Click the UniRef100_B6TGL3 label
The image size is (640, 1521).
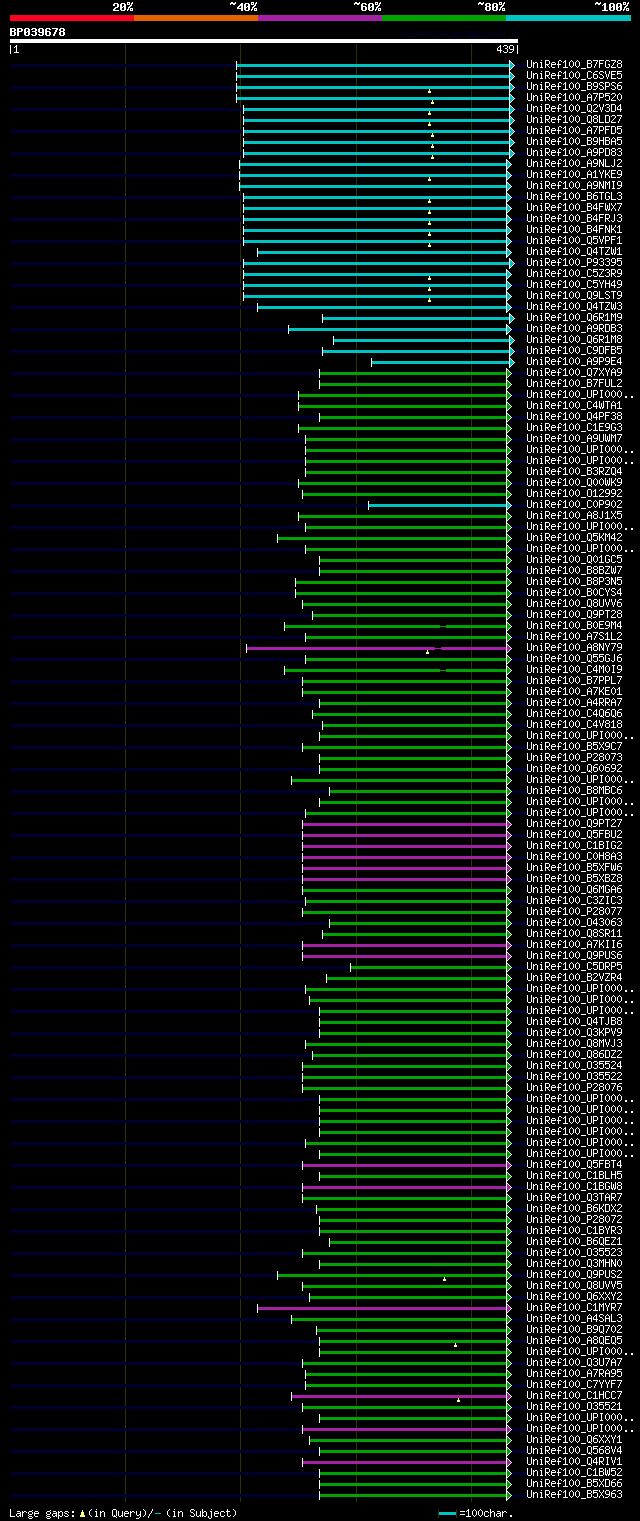pyautogui.click(x=574, y=196)
